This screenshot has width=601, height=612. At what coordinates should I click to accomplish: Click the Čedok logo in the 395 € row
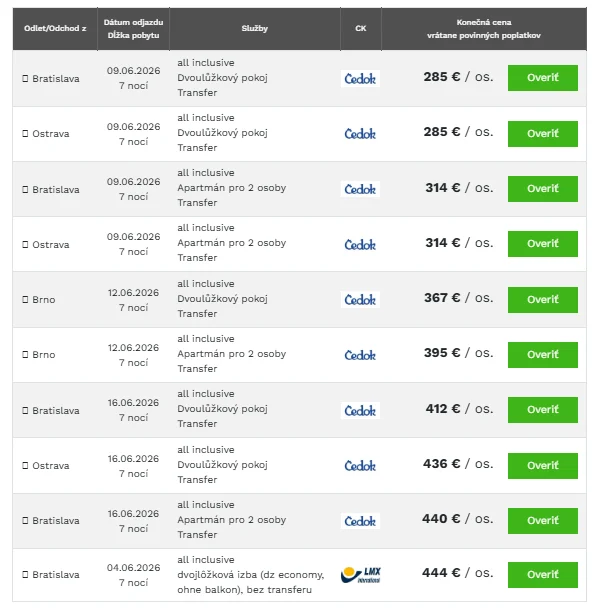pos(360,355)
